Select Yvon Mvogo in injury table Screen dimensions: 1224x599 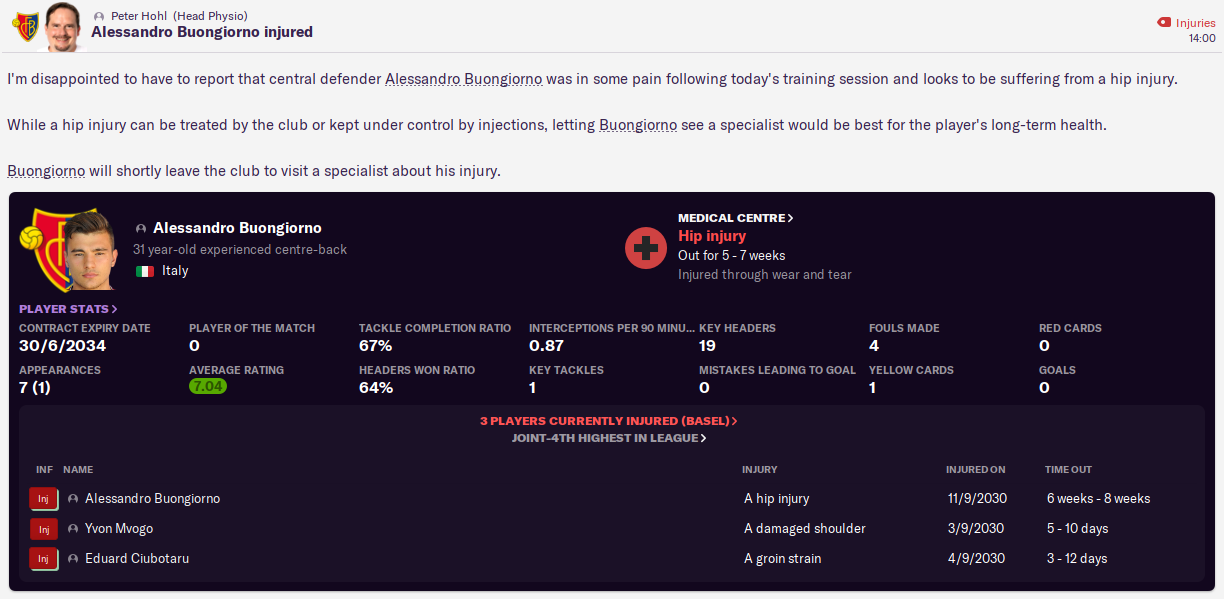(119, 529)
